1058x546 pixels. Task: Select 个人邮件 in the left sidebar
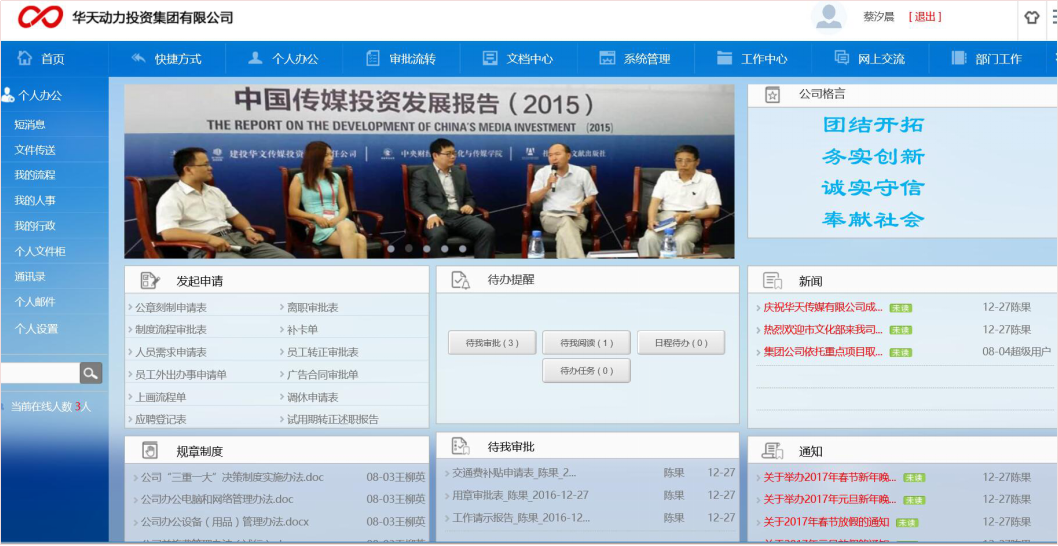35,302
